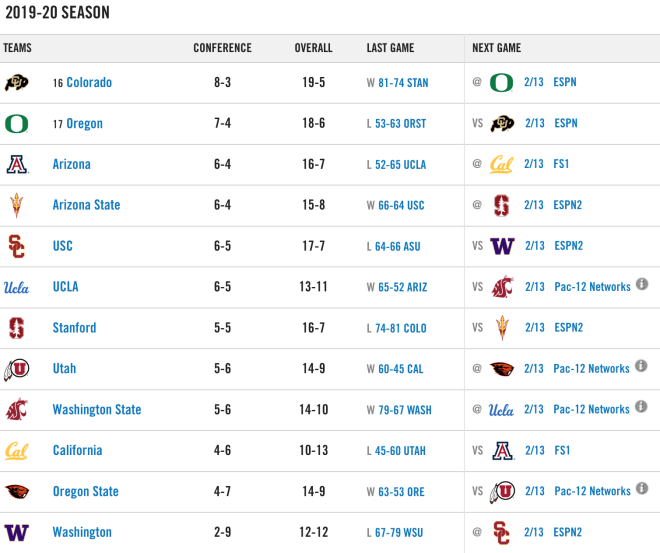Click the 2/13 date in Utah's next game

(534, 369)
